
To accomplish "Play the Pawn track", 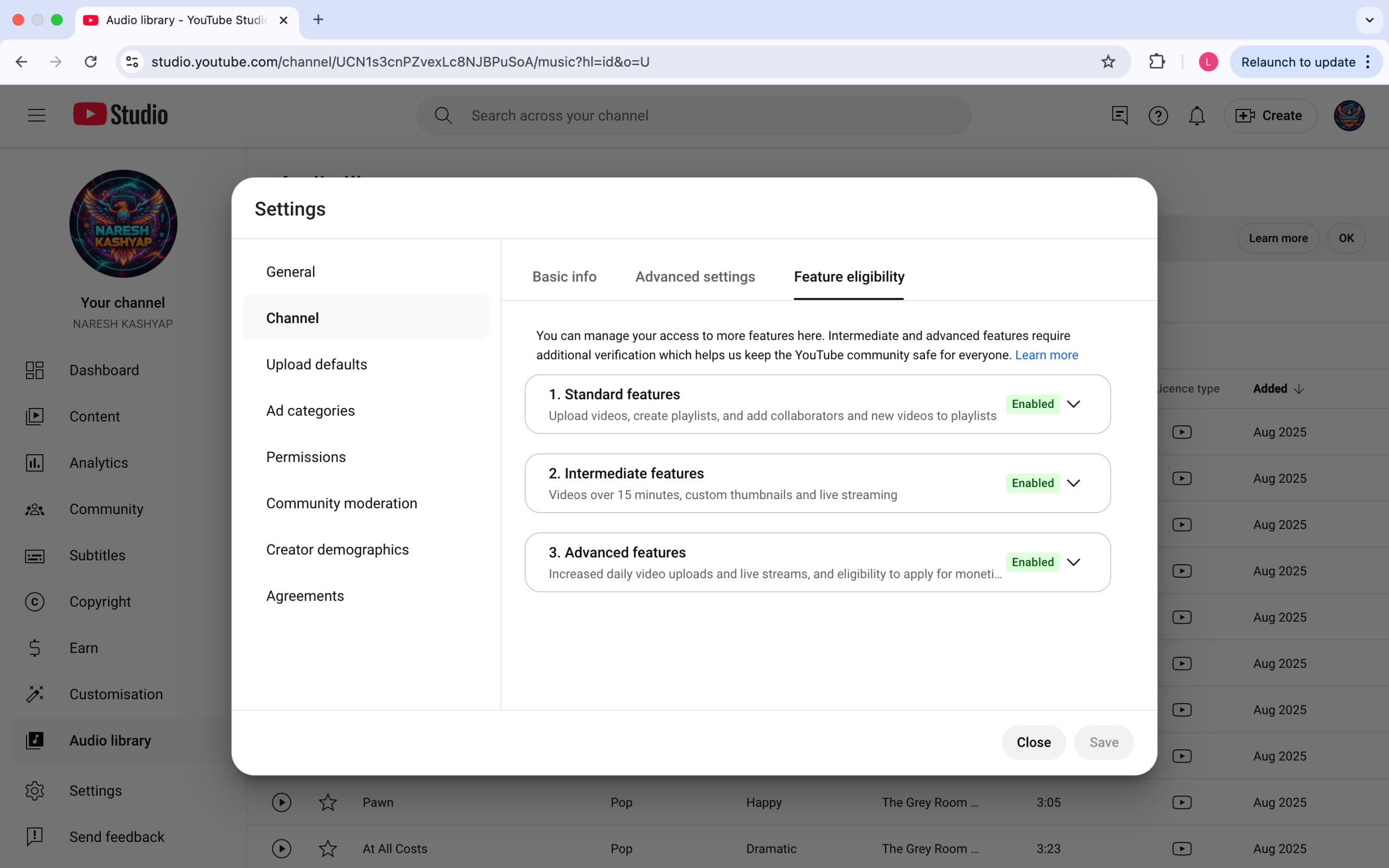I will [x=281, y=802].
